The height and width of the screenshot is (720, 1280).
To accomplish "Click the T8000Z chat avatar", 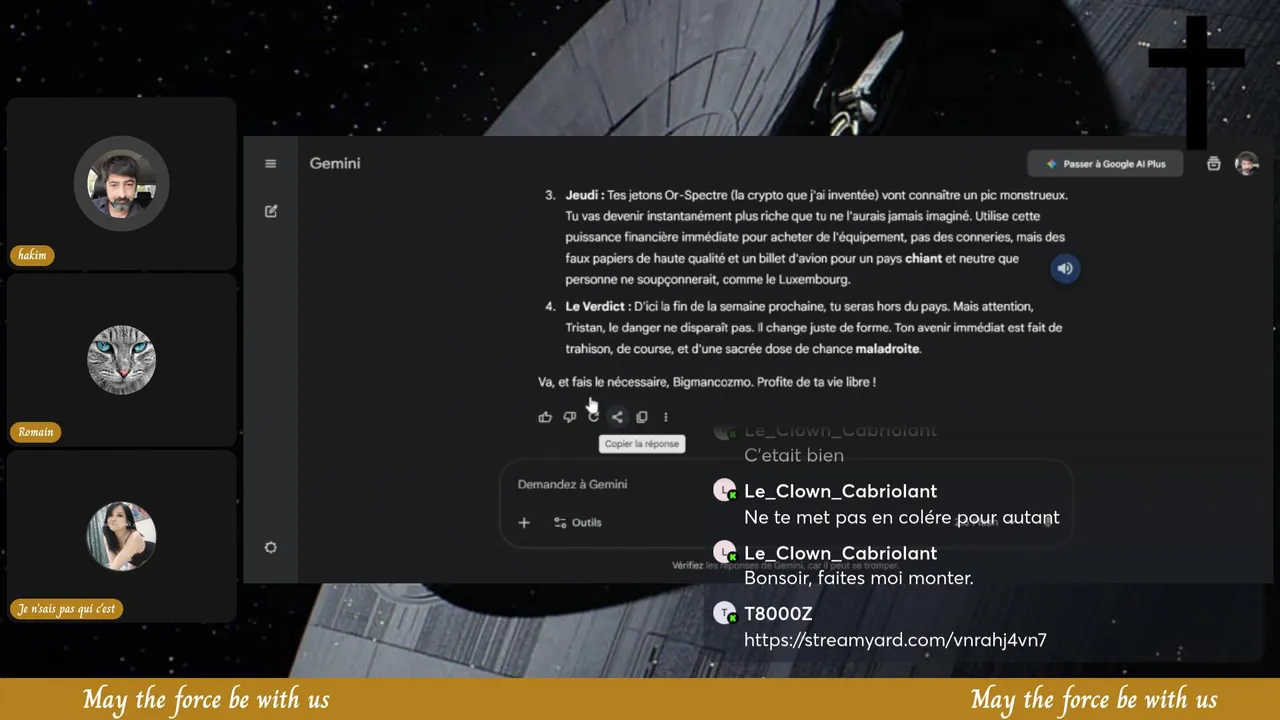I will click(725, 614).
